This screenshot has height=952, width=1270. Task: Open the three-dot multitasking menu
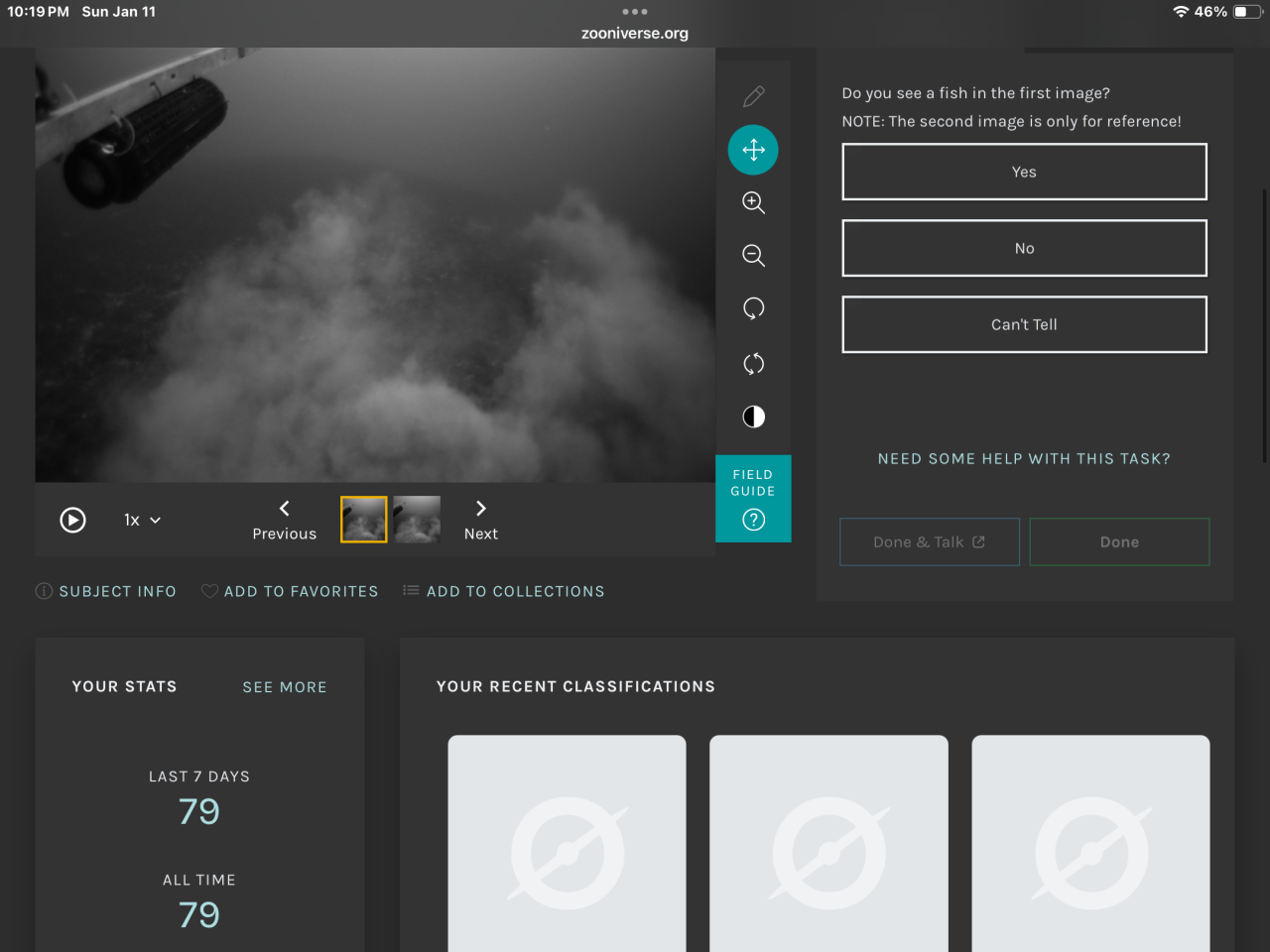635,12
